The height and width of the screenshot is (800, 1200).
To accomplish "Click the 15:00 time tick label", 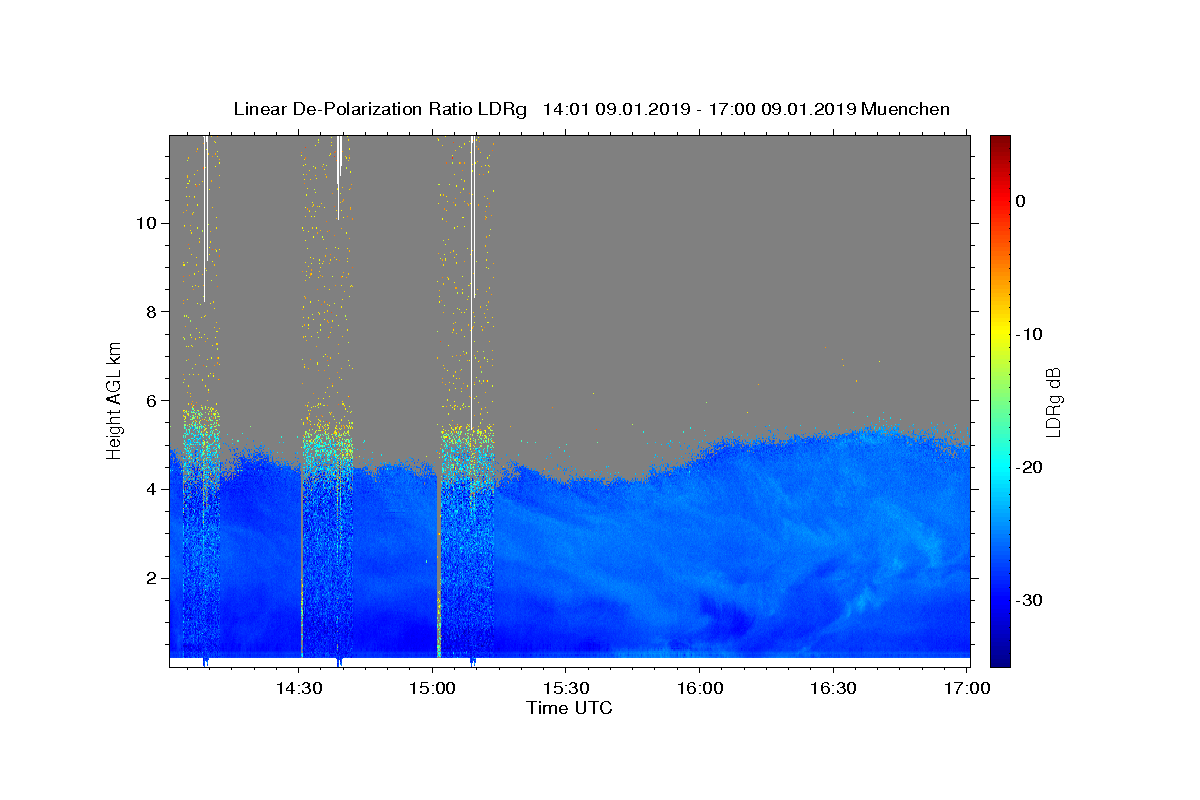I will click(x=433, y=689).
